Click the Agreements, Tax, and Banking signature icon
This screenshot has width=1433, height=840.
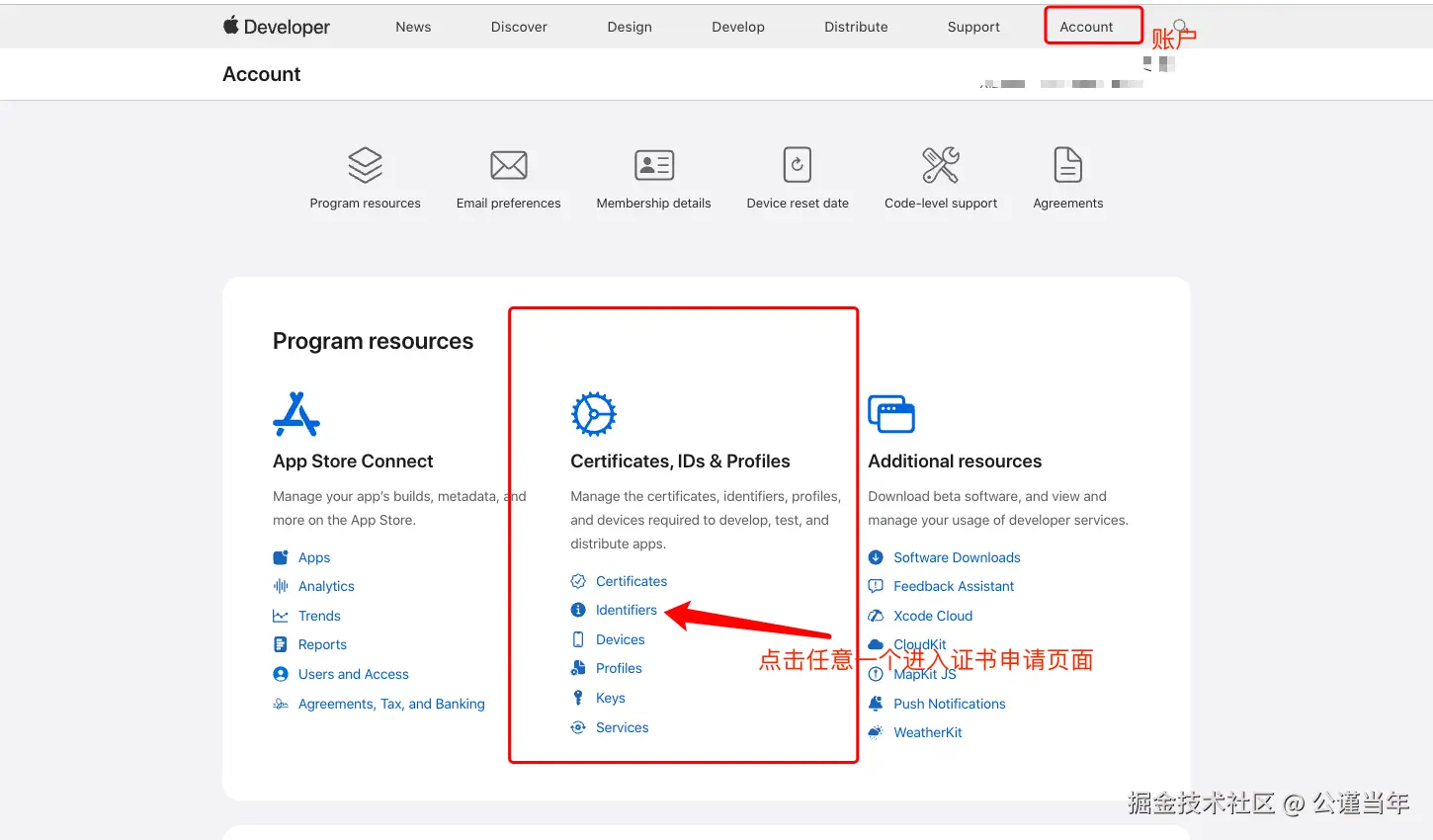pyautogui.click(x=281, y=704)
